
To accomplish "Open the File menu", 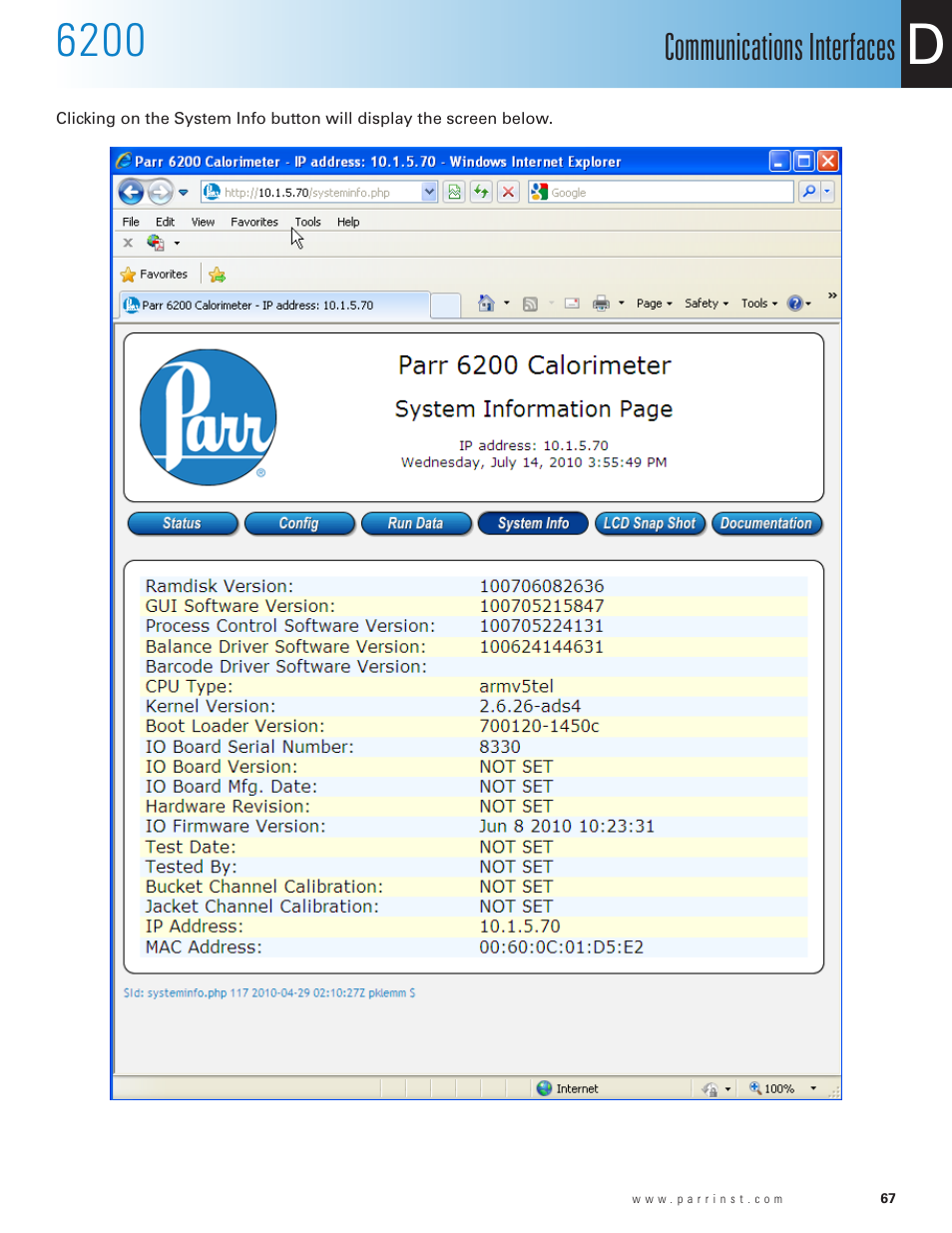I will point(131,222).
